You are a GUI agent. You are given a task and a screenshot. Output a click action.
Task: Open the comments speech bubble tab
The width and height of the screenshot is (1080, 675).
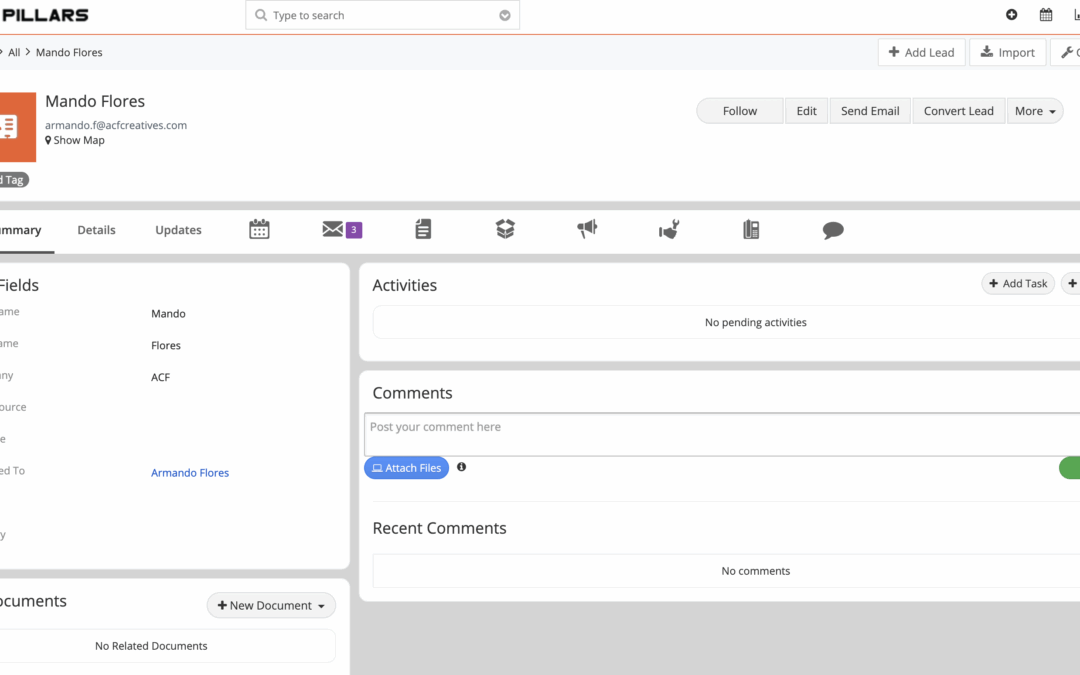coord(833,230)
